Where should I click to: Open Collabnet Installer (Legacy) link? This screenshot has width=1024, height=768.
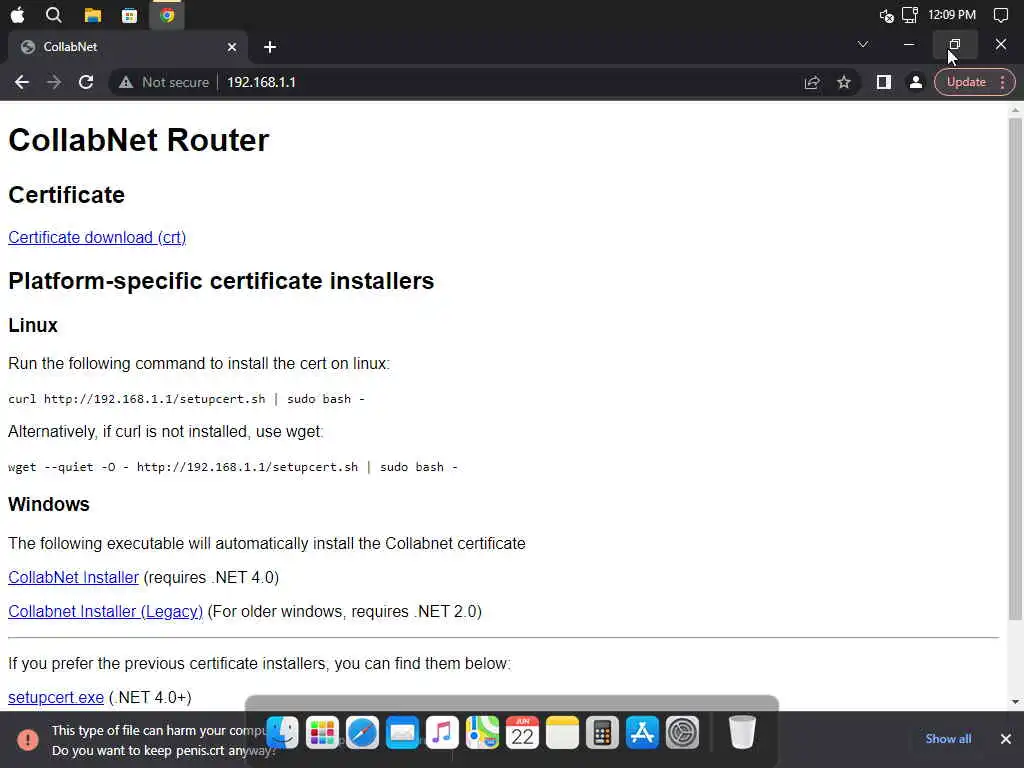pos(105,611)
